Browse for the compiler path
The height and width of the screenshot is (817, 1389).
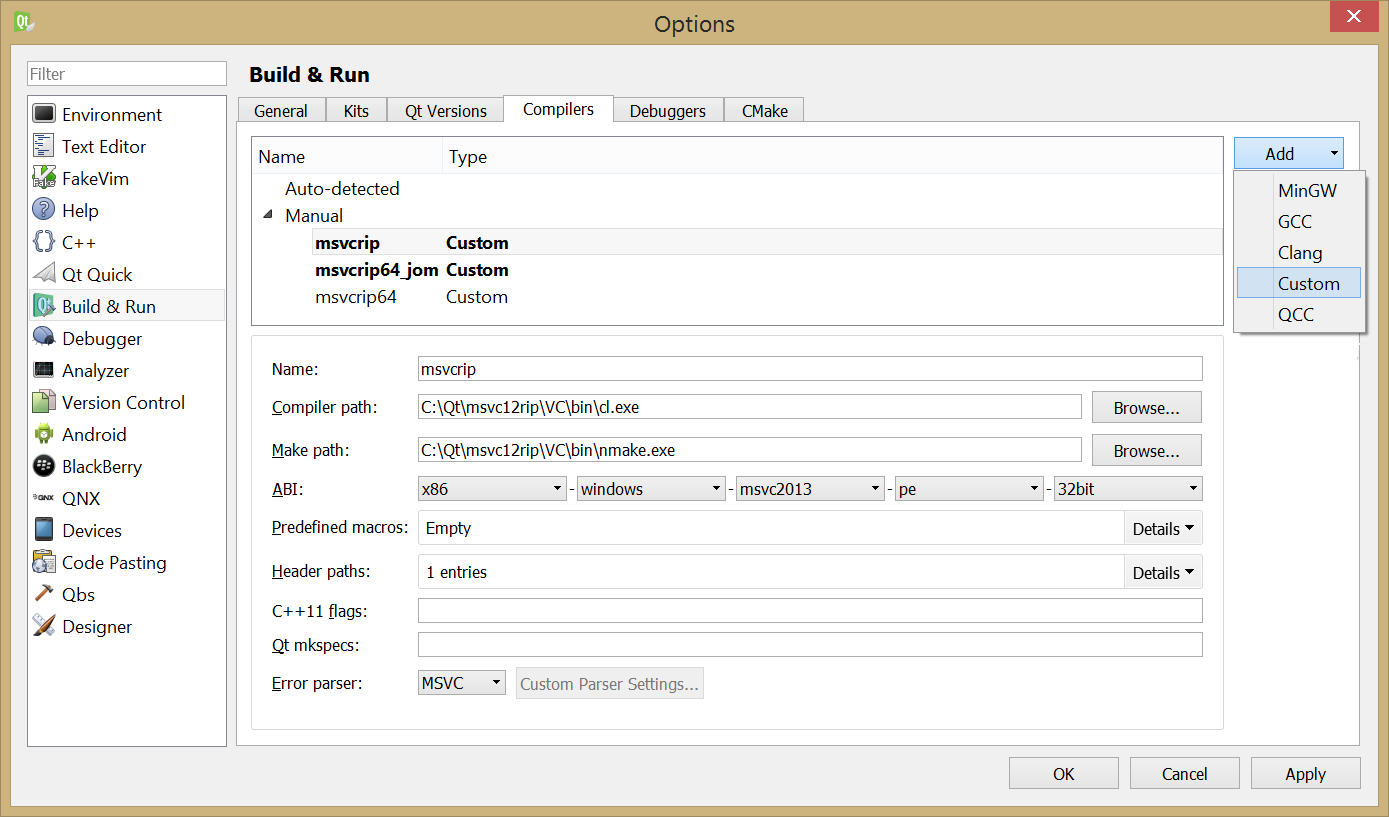pos(1146,407)
